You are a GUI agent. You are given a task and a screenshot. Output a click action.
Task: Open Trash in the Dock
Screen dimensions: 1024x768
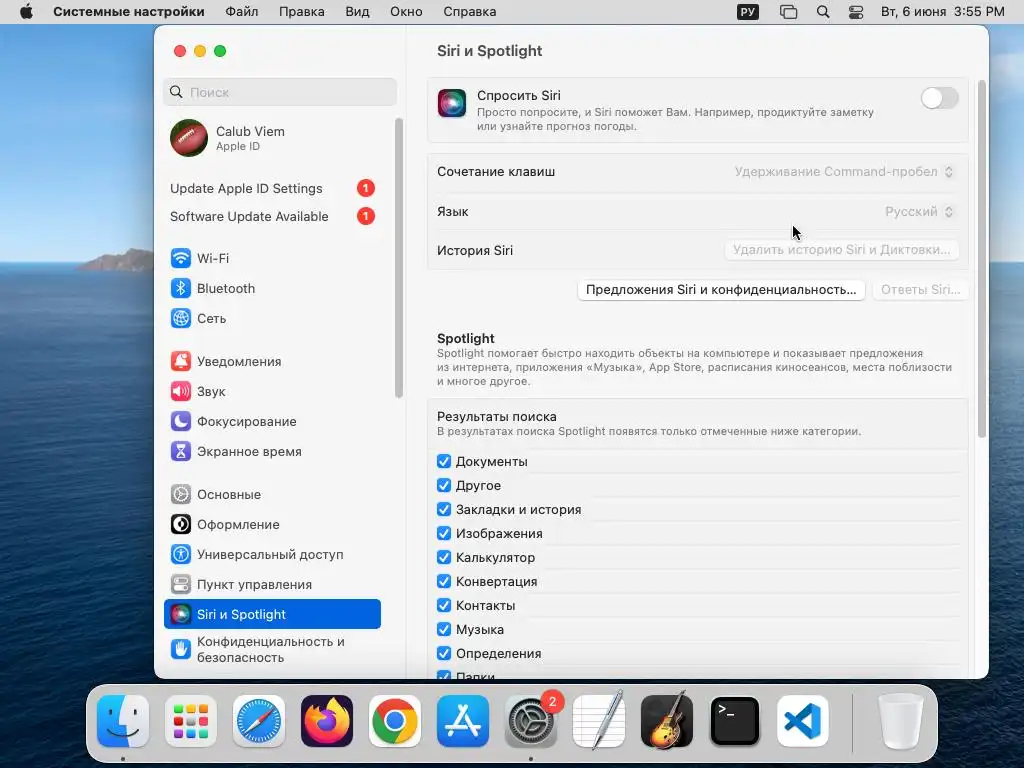901,721
